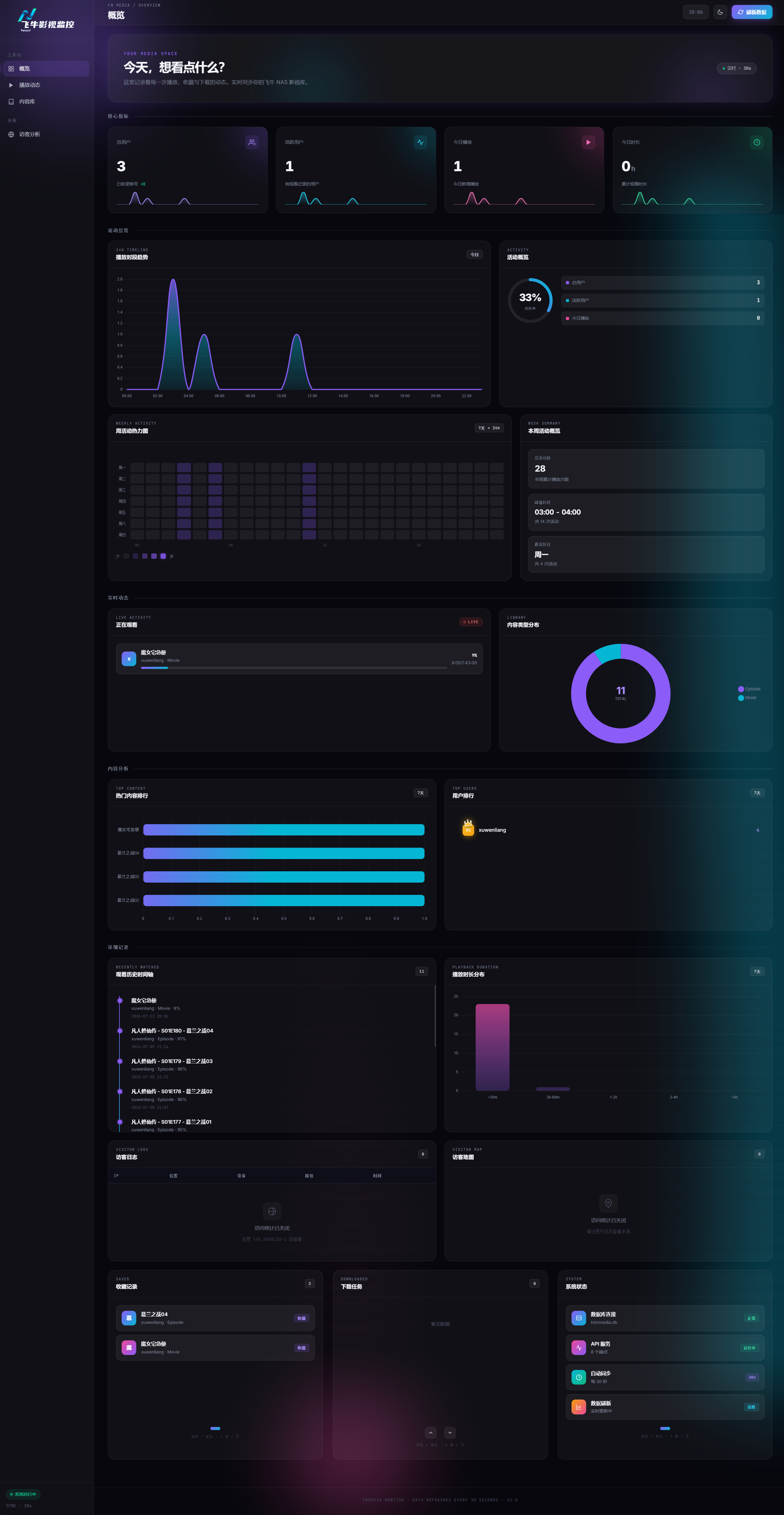Viewport: 784px width, 1515px height.
Task: Click the 魔女宅急便 avatar in 正在观看
Action: [129, 659]
